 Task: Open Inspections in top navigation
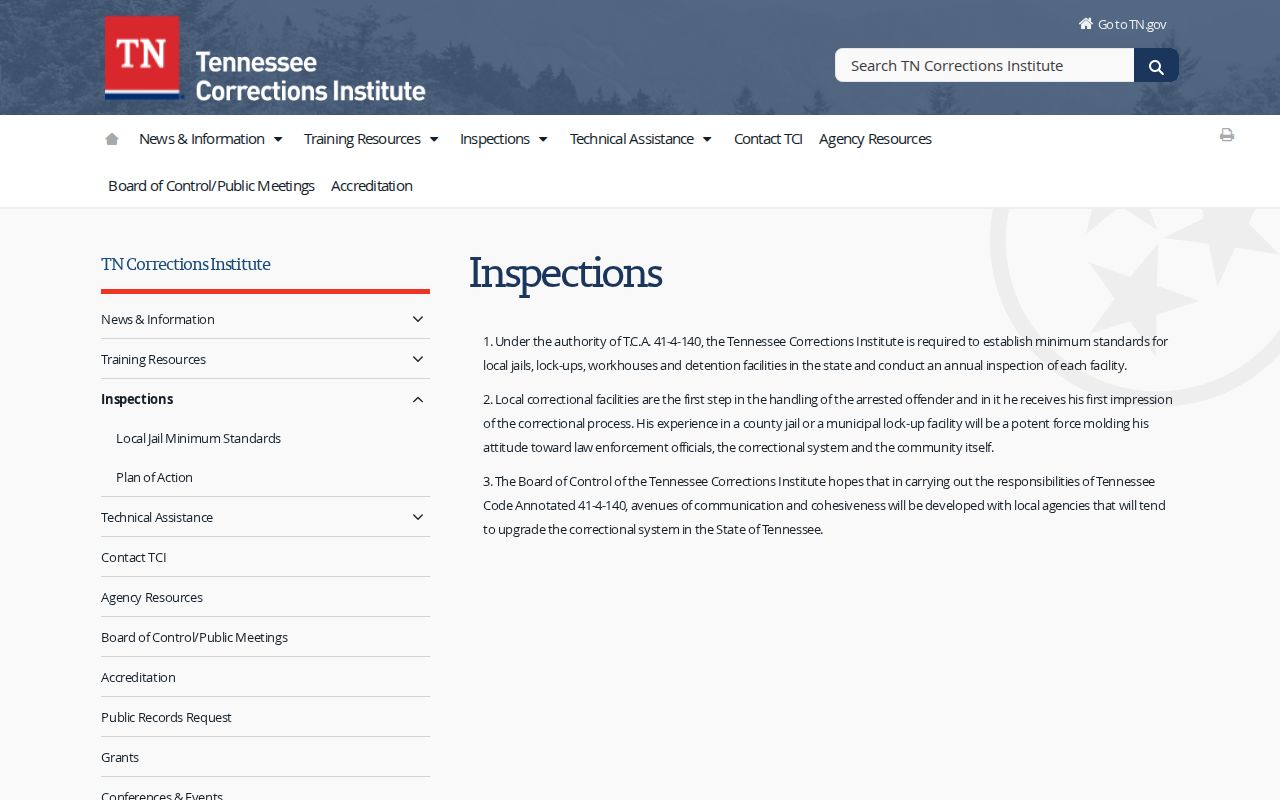[495, 139]
